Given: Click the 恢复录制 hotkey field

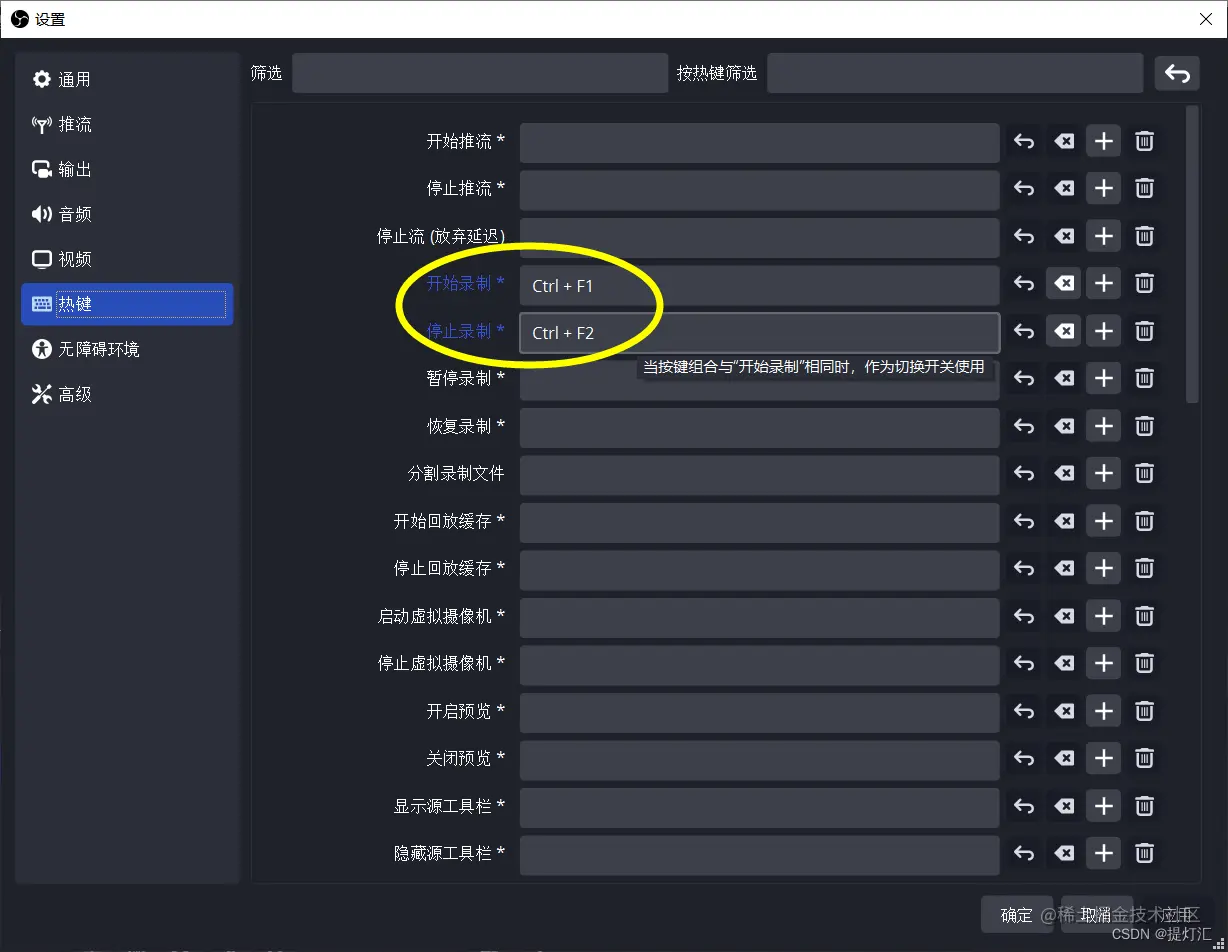Looking at the screenshot, I should [x=760, y=428].
